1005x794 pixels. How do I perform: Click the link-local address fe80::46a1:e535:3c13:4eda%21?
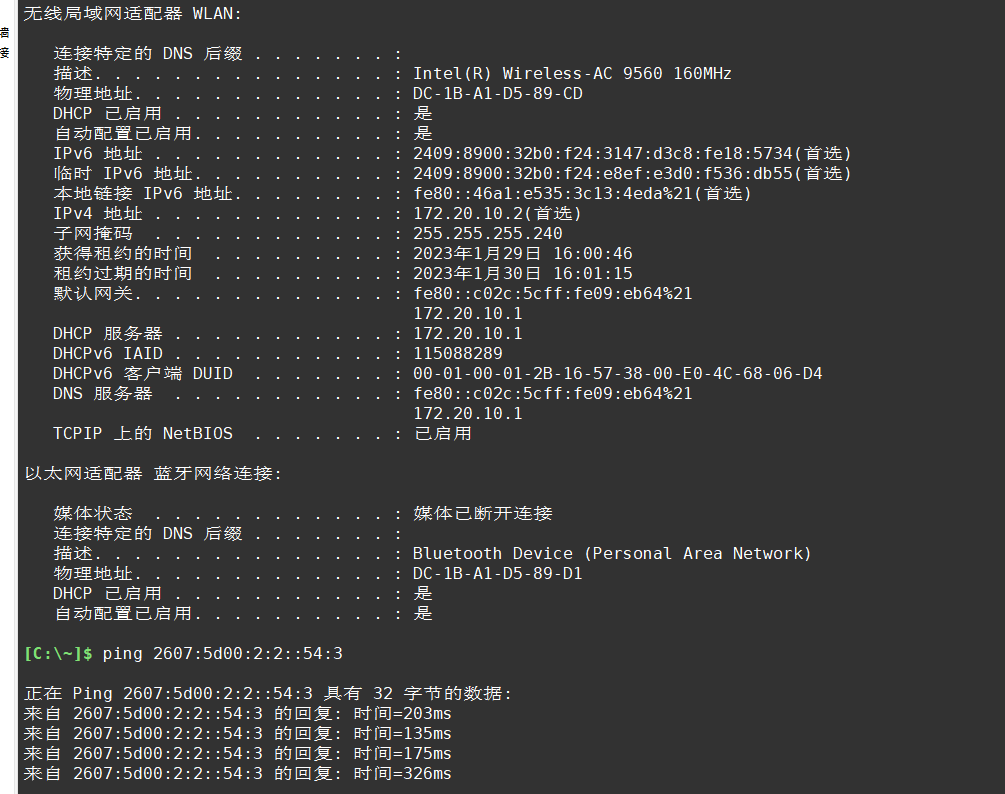pyautogui.click(x=582, y=194)
